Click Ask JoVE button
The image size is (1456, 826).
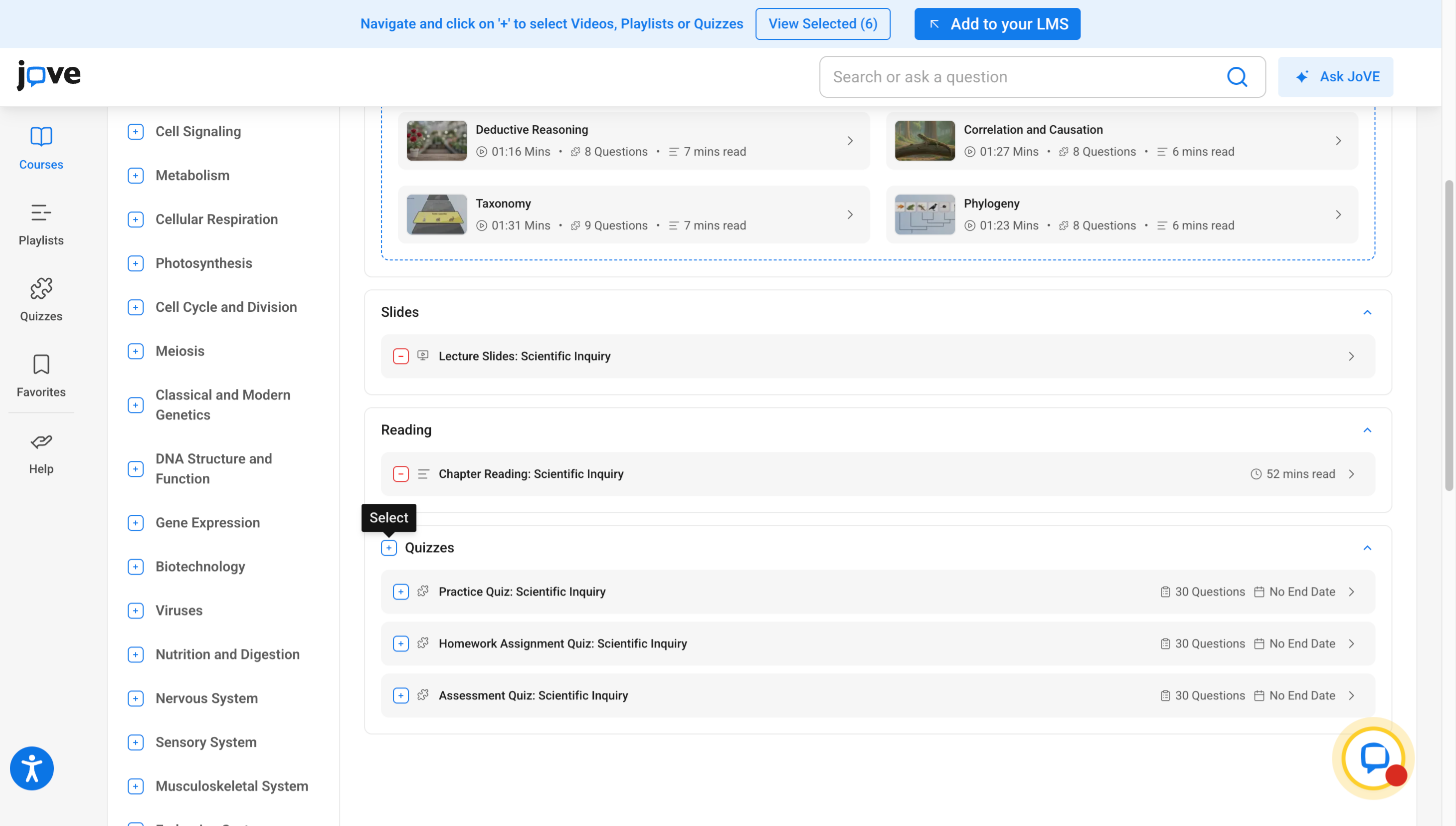1335,77
